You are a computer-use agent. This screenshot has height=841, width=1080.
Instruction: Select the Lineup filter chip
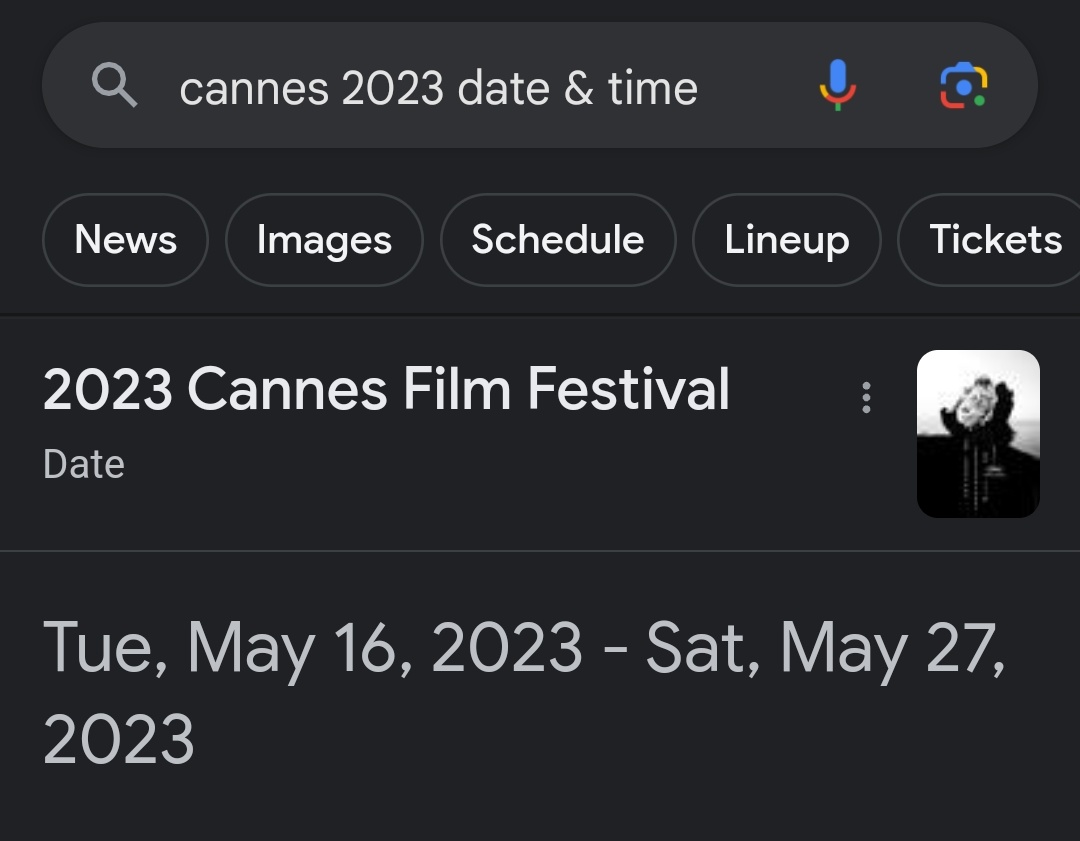(786, 240)
